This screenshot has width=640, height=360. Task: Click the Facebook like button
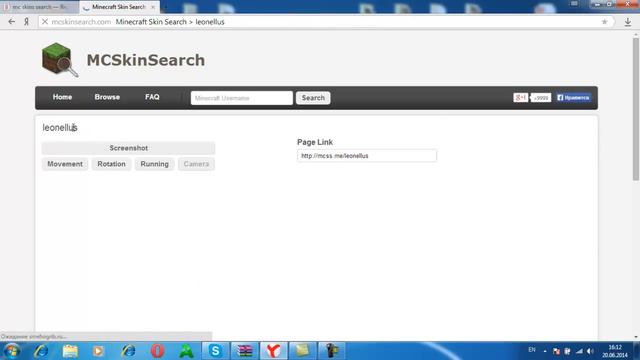click(x=573, y=98)
